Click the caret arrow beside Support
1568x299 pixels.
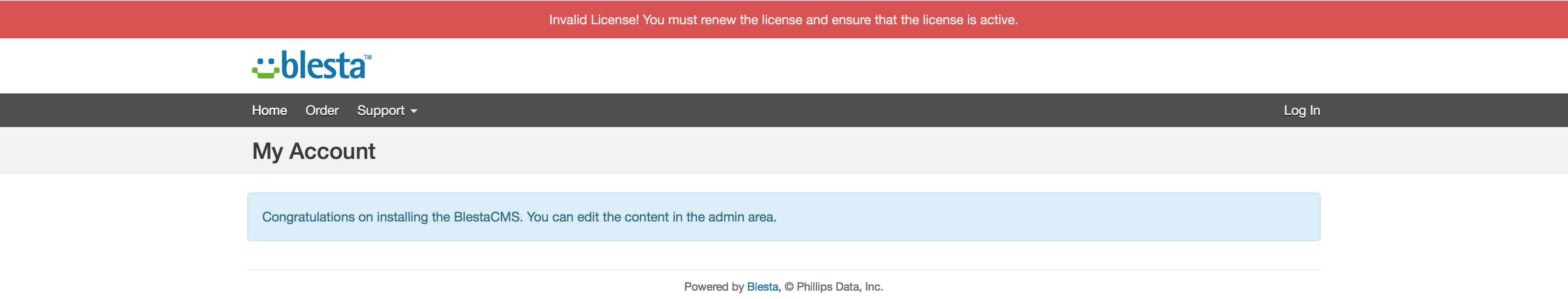coord(414,112)
